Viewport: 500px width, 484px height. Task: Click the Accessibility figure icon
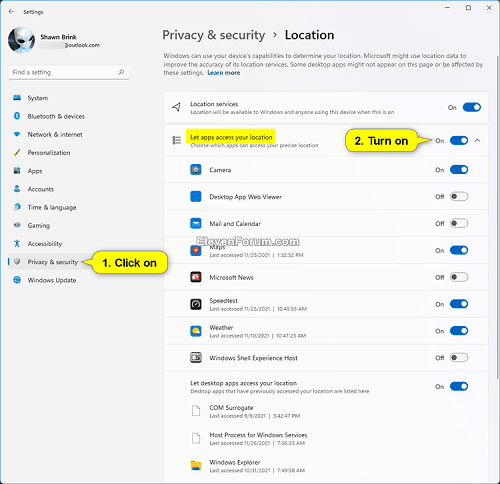tap(17, 243)
